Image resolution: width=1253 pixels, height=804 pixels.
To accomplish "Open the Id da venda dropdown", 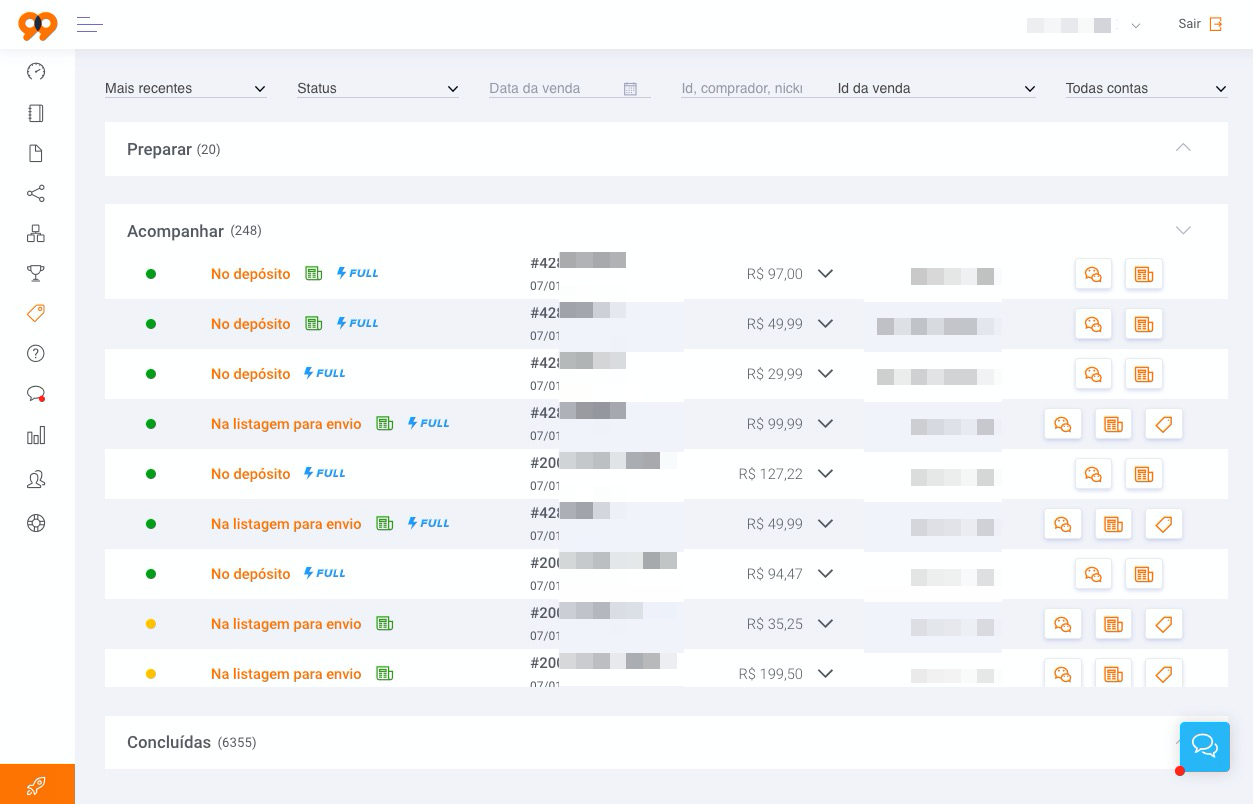I will 936,88.
